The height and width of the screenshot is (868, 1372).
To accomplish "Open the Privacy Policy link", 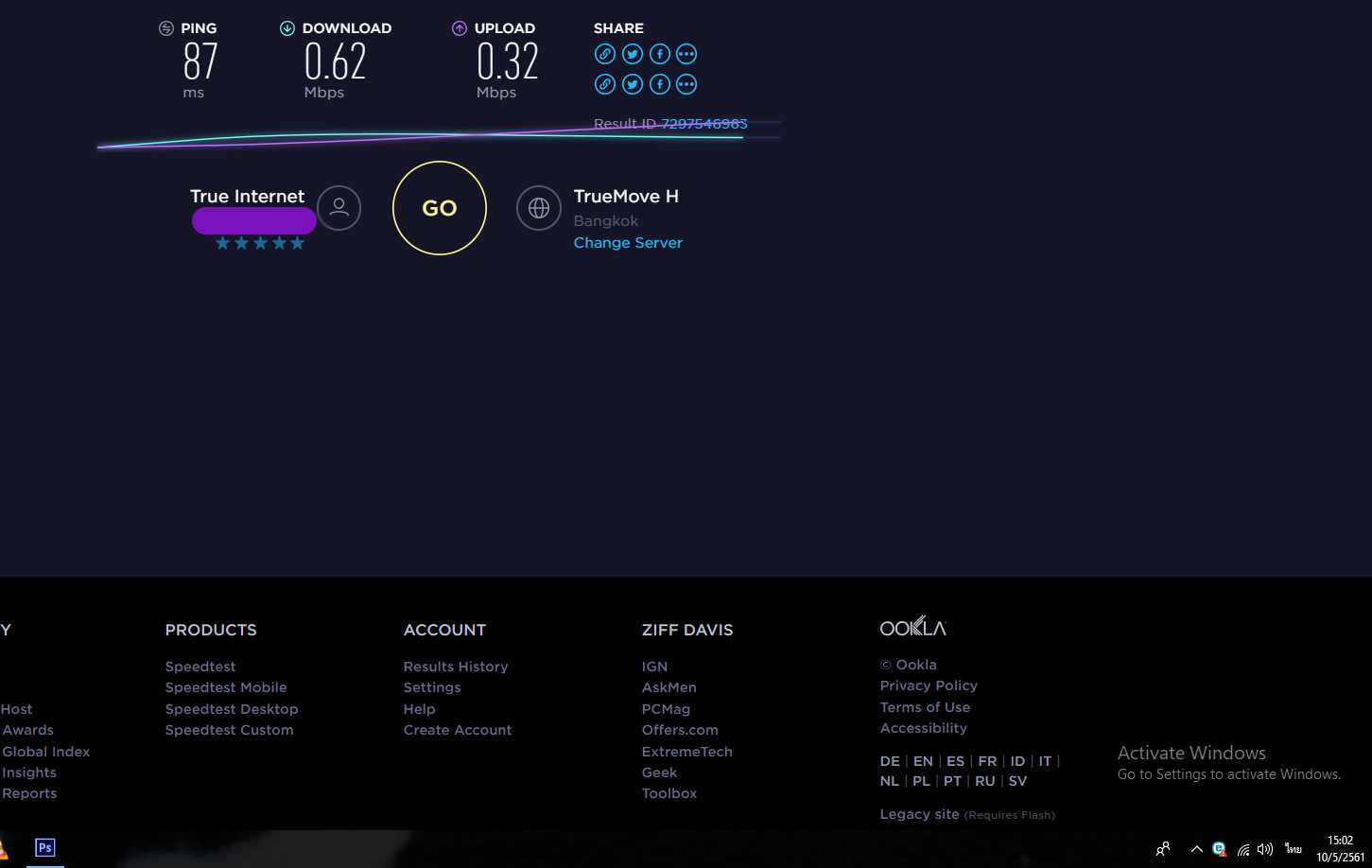I will pos(929,686).
